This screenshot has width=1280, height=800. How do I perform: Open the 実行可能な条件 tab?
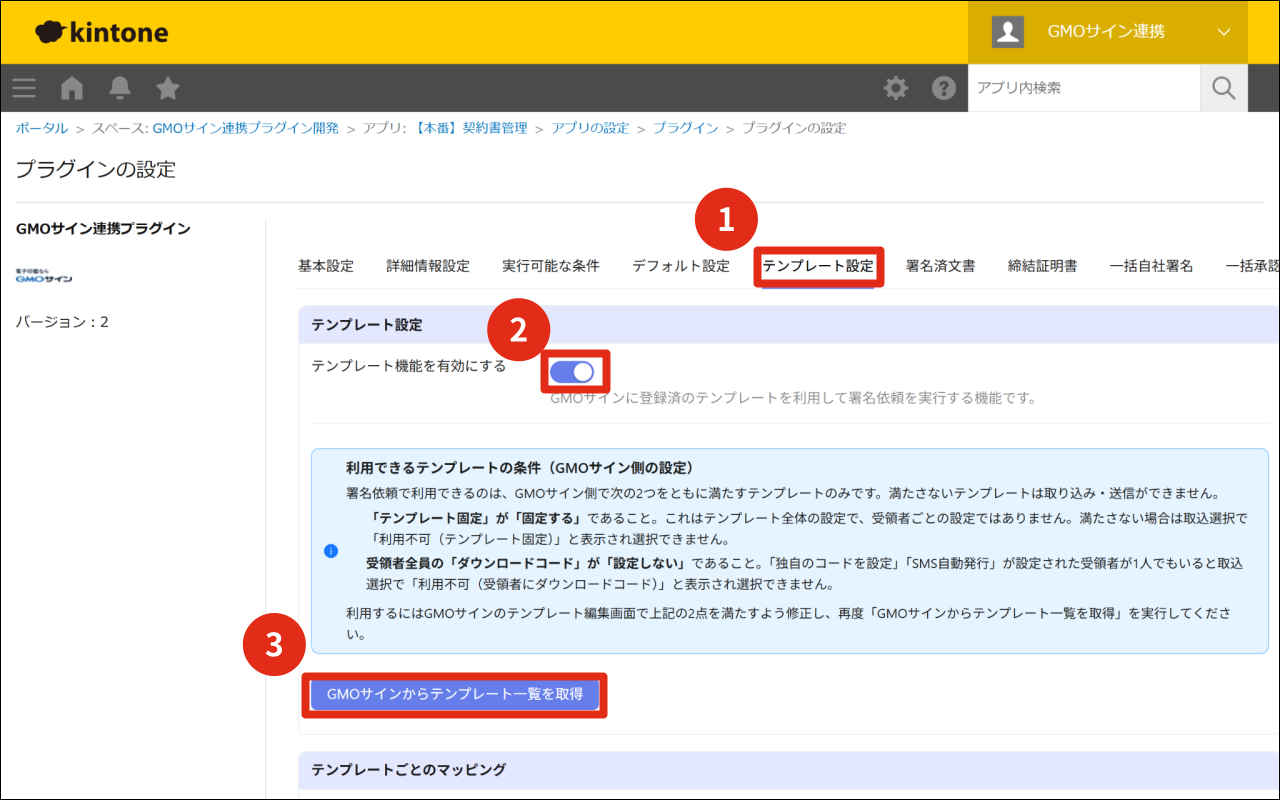(x=551, y=266)
